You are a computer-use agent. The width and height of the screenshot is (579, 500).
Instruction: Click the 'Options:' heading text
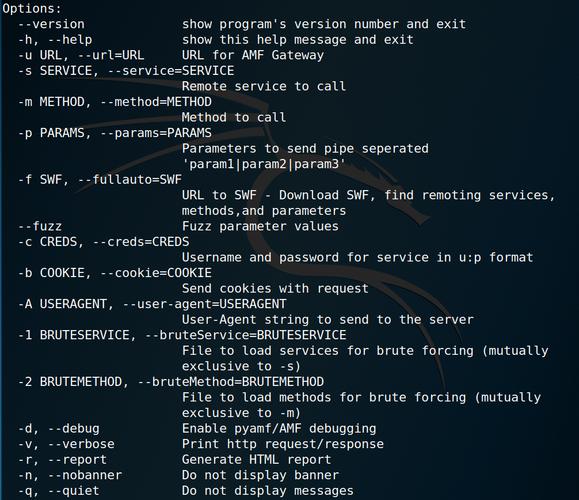coord(32,8)
